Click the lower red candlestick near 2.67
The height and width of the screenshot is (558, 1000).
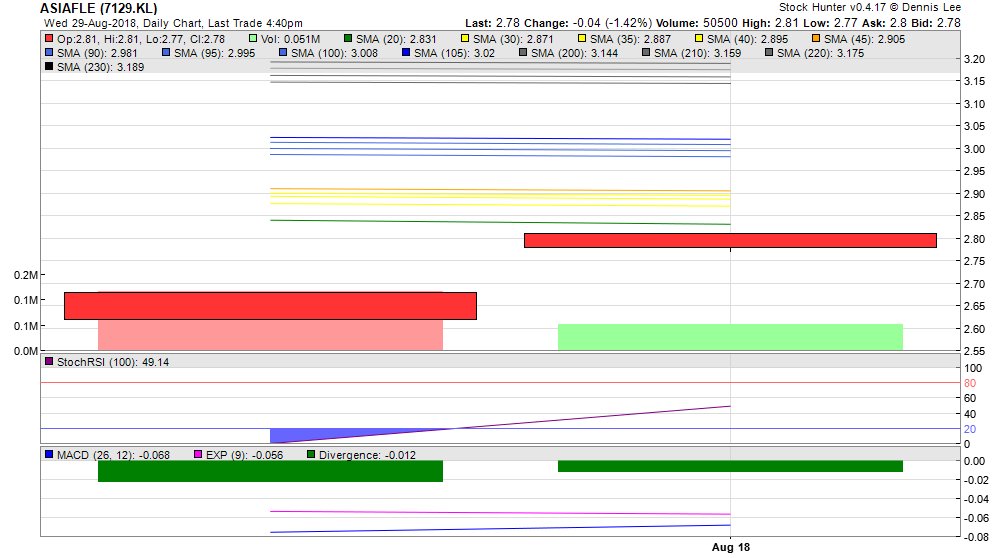click(x=270, y=305)
